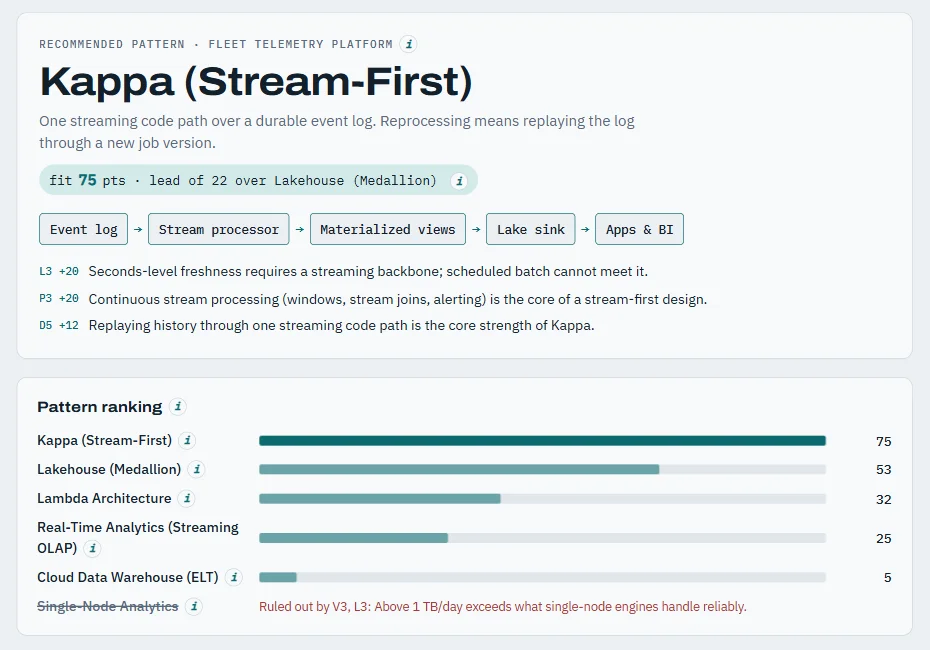The width and height of the screenshot is (930, 650).
Task: Select the Materialized views pipeline box
Action: [387, 229]
